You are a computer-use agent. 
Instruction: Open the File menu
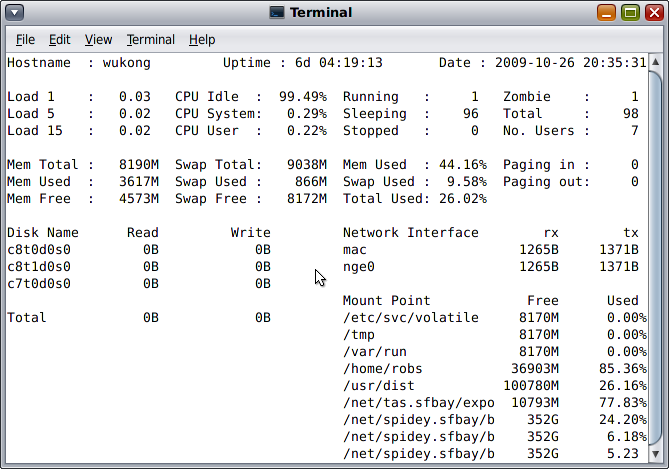[x=25, y=40]
